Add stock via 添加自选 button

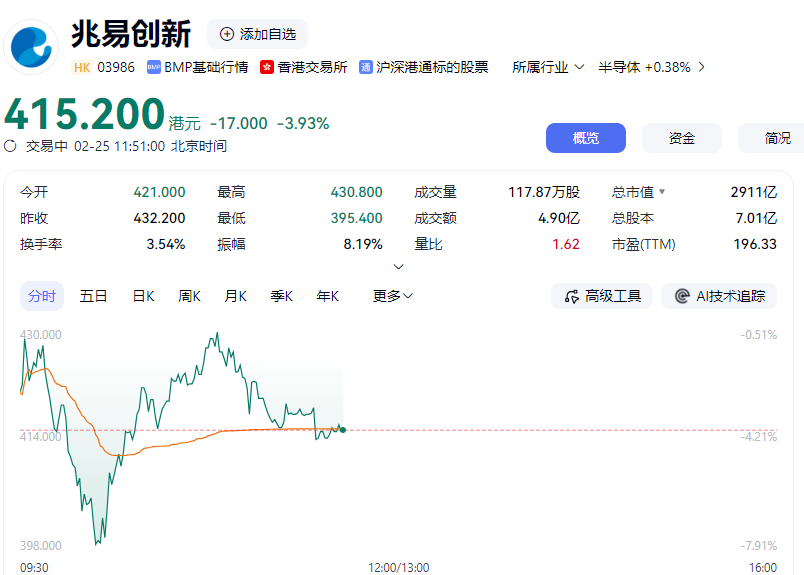click(x=257, y=34)
